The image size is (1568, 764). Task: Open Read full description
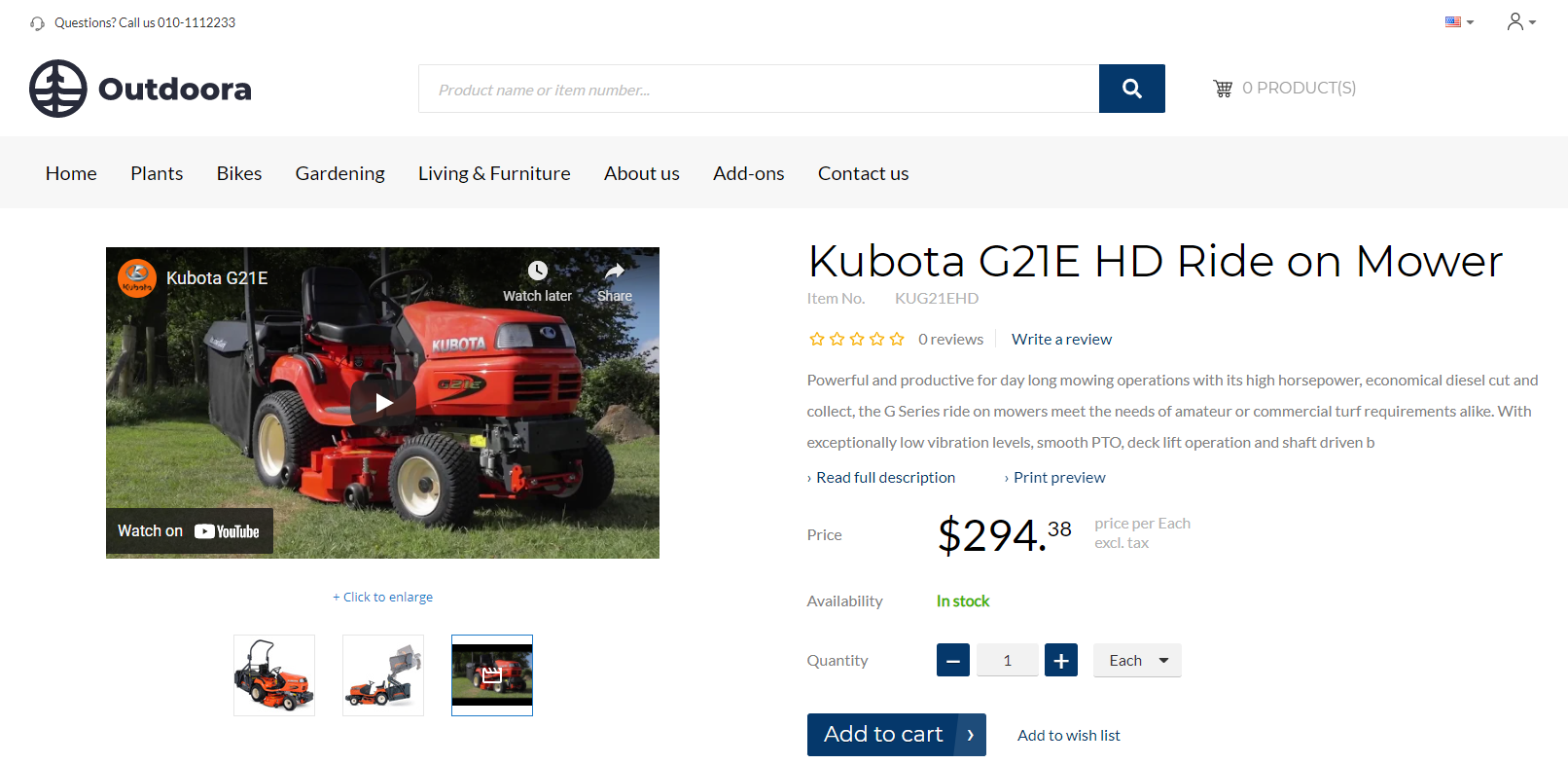pyautogui.click(x=886, y=478)
